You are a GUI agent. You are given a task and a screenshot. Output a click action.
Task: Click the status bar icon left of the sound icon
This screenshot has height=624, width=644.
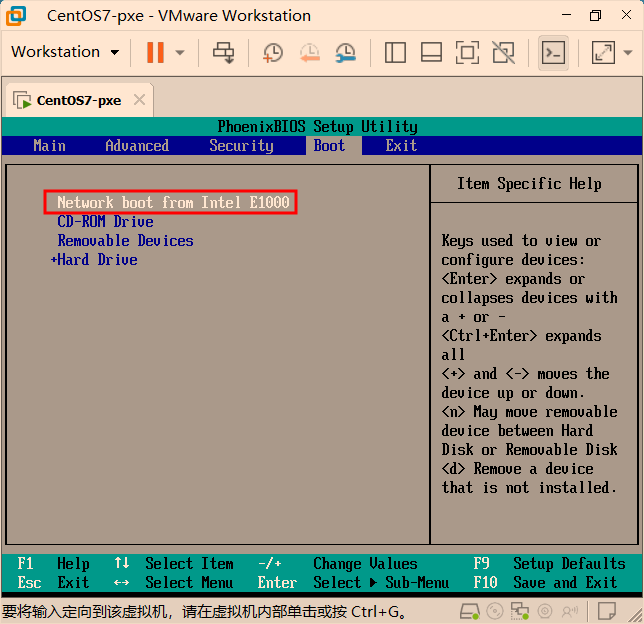pyautogui.click(x=545, y=612)
